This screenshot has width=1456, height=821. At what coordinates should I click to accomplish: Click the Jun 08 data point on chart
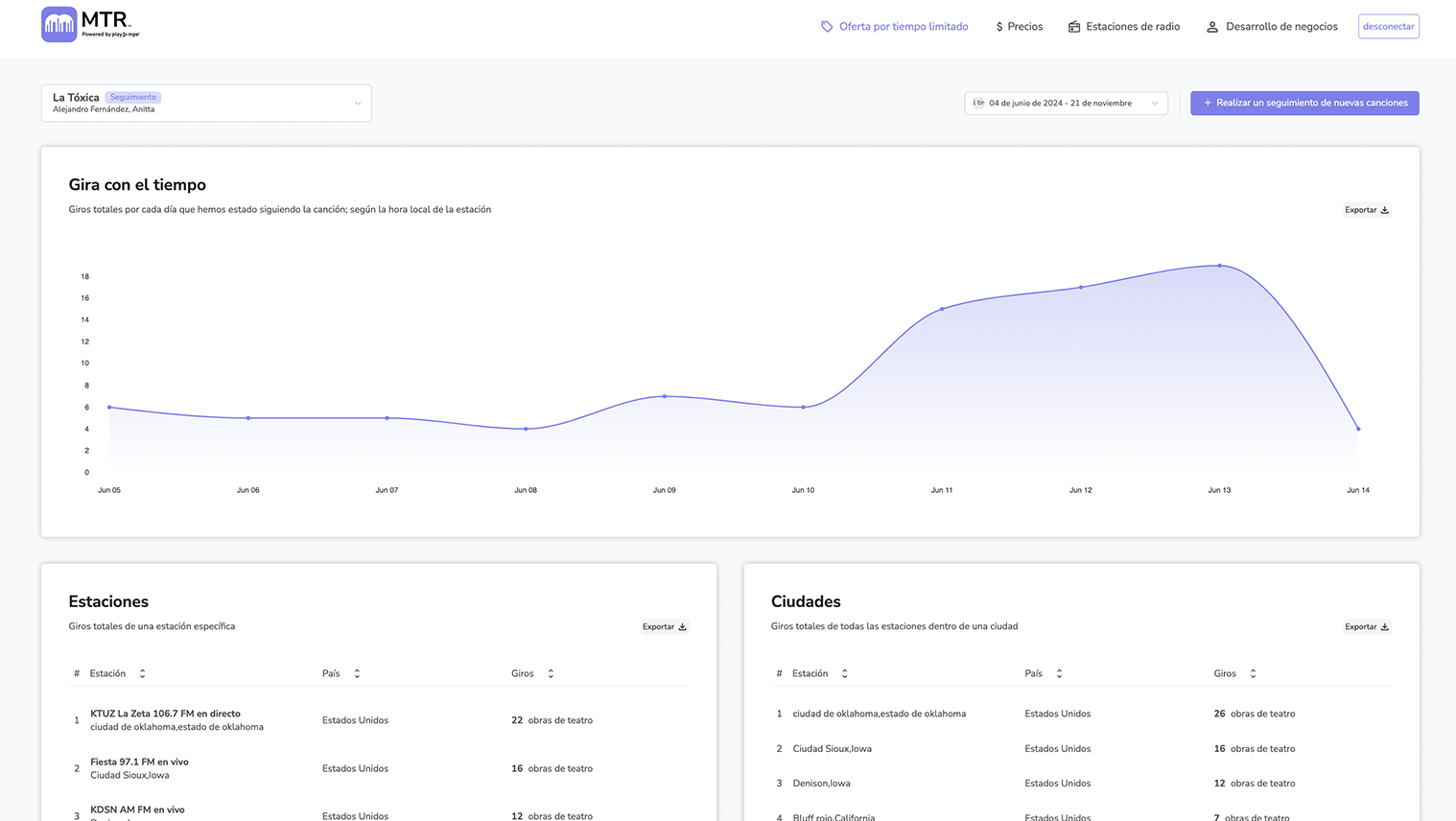tap(526, 429)
